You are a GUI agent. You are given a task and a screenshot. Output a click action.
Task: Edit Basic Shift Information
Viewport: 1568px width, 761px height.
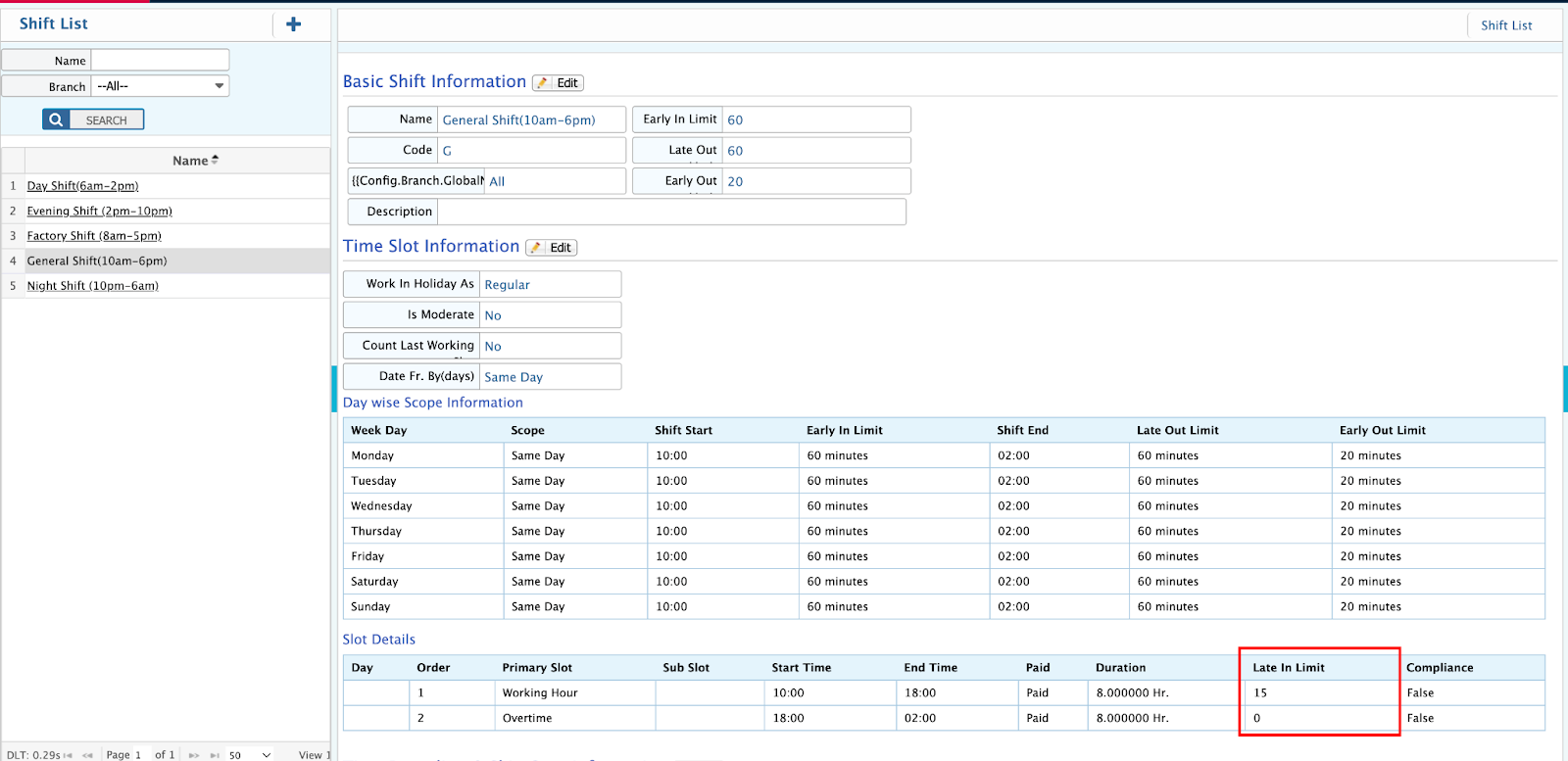[558, 83]
